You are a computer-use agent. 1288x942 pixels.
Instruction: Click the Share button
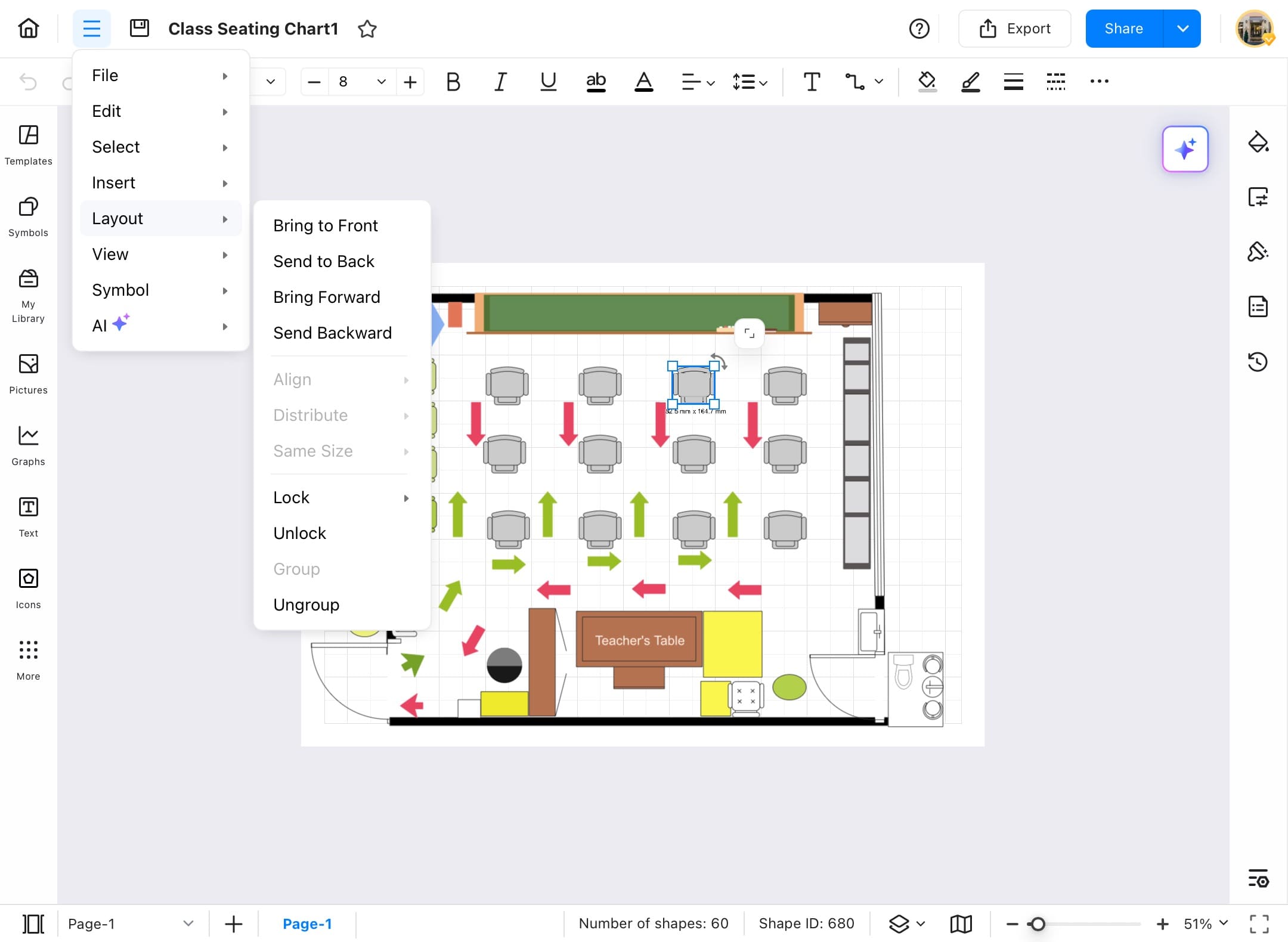point(1123,28)
